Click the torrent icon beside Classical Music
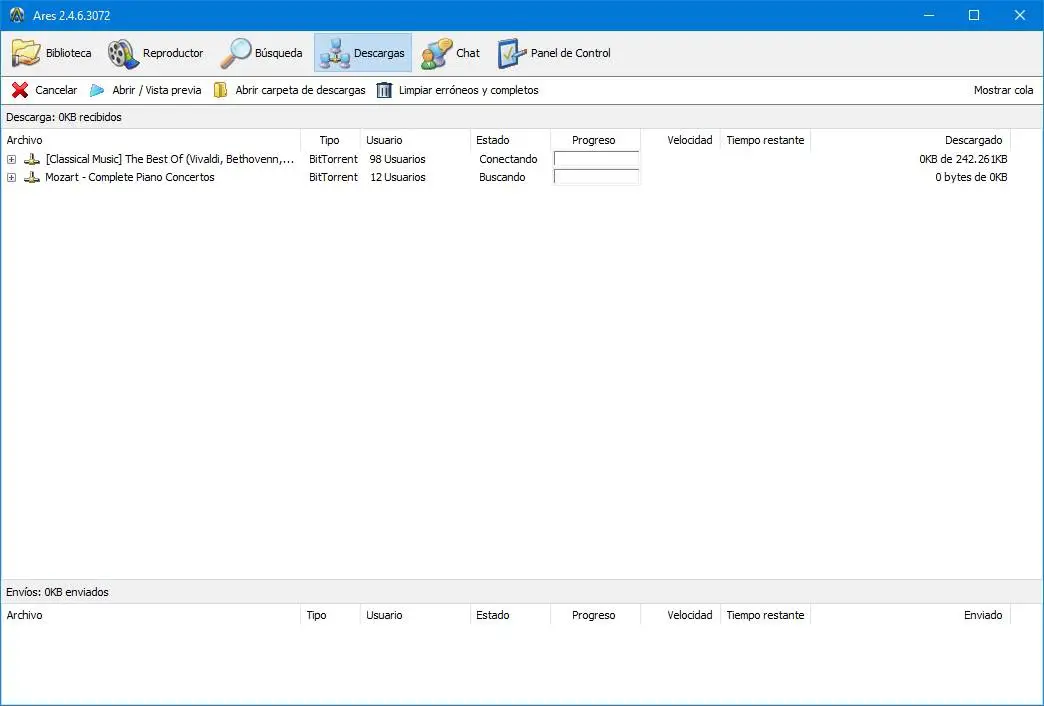The width and height of the screenshot is (1044, 706). tap(31, 159)
